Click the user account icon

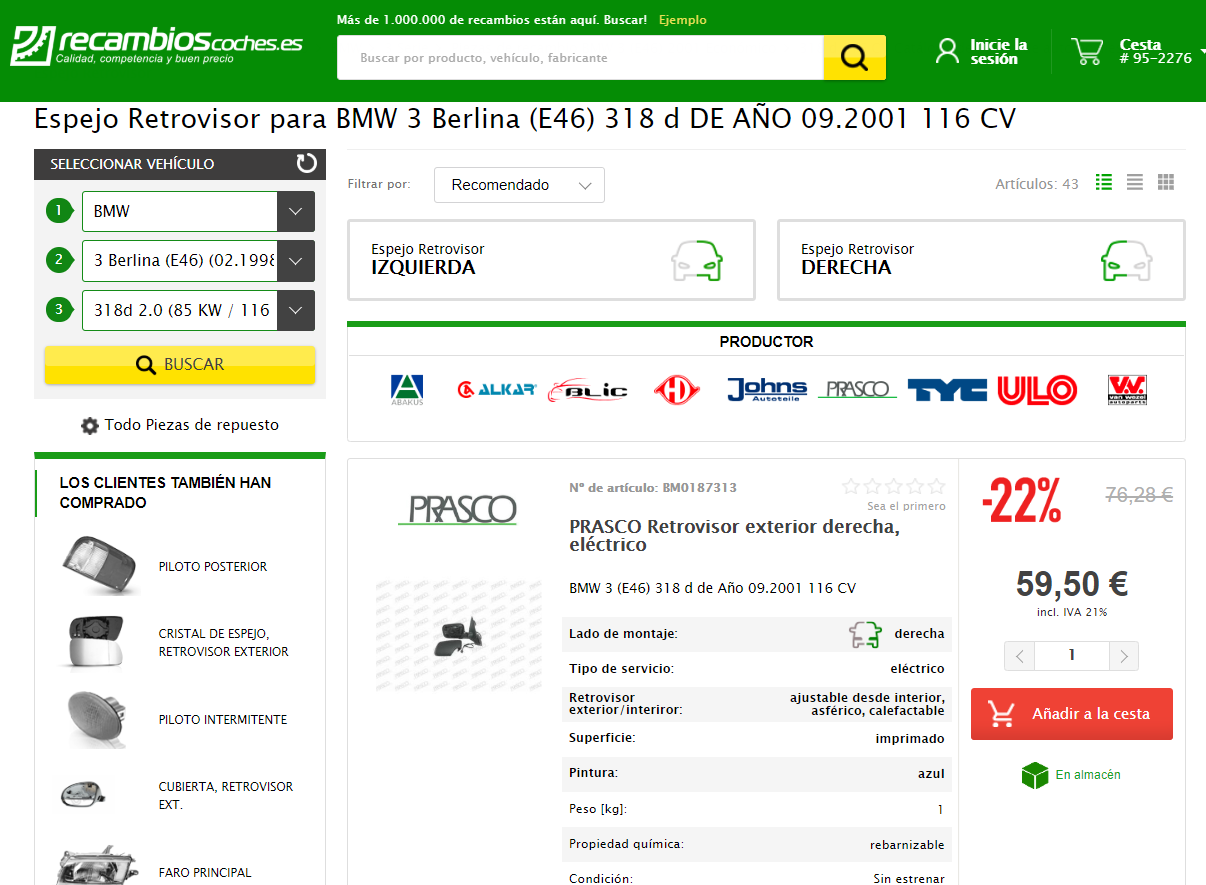coord(946,51)
